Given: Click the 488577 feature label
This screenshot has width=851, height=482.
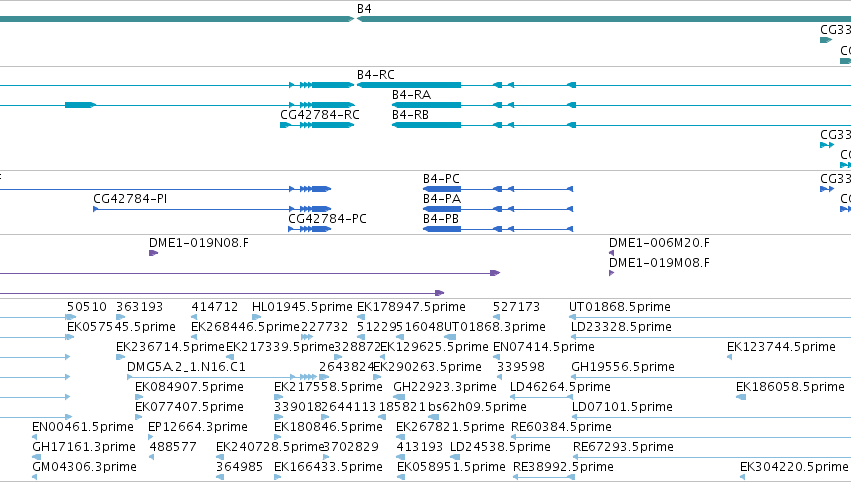Looking at the screenshot, I should [173, 448].
